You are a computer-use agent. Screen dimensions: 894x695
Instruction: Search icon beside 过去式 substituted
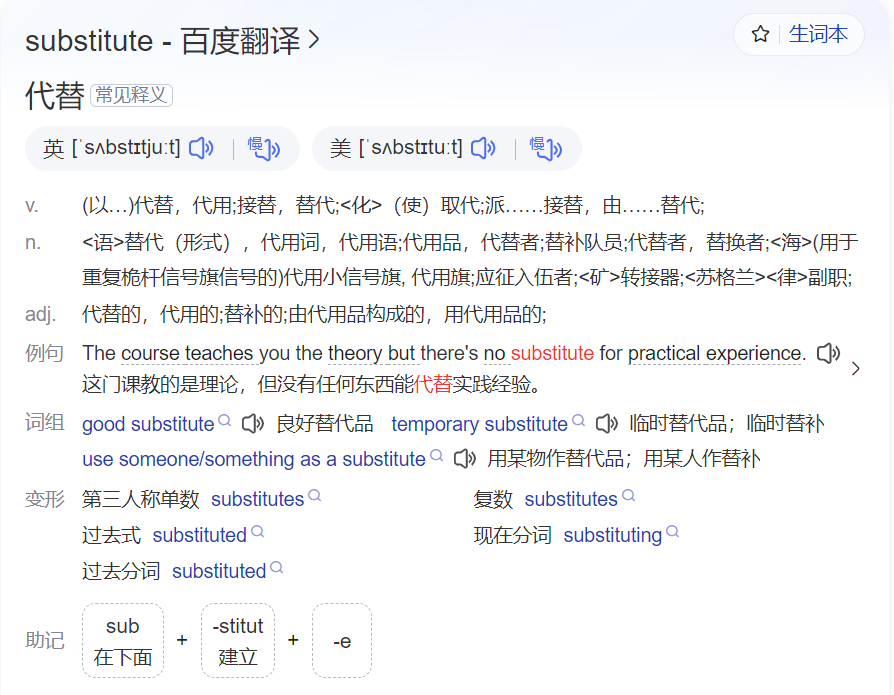[x=258, y=531]
